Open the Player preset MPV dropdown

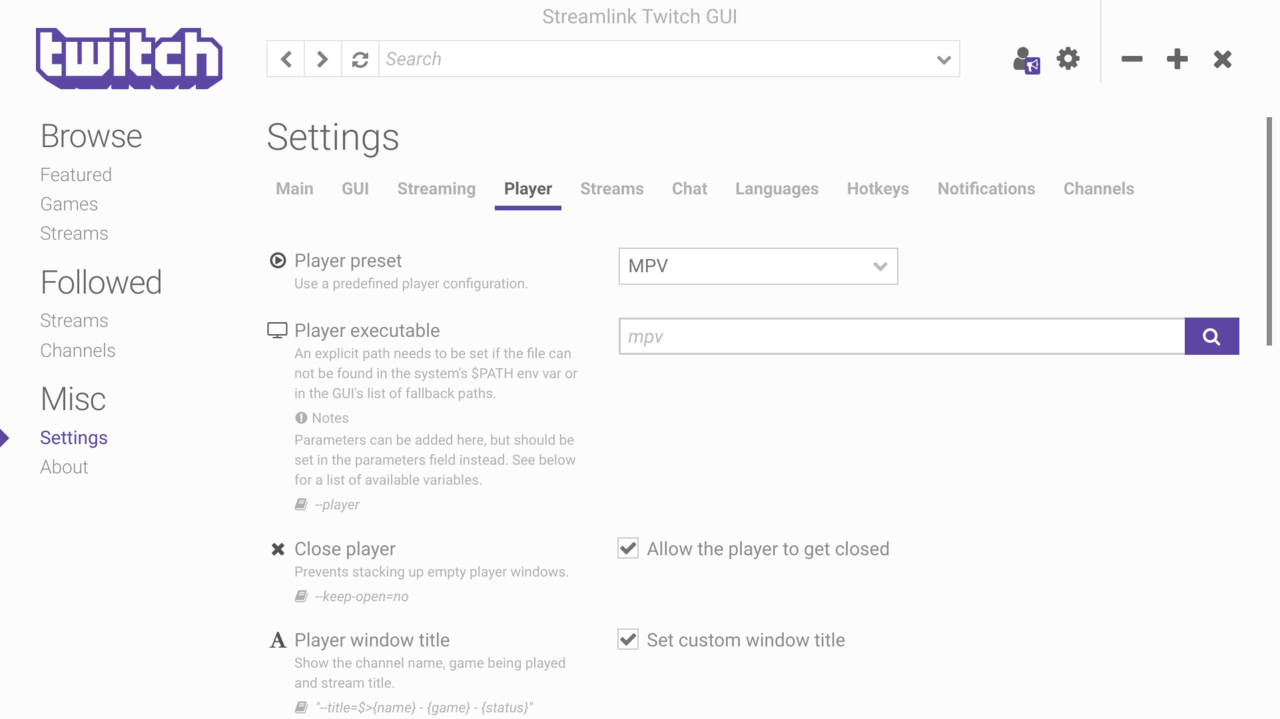coord(758,266)
